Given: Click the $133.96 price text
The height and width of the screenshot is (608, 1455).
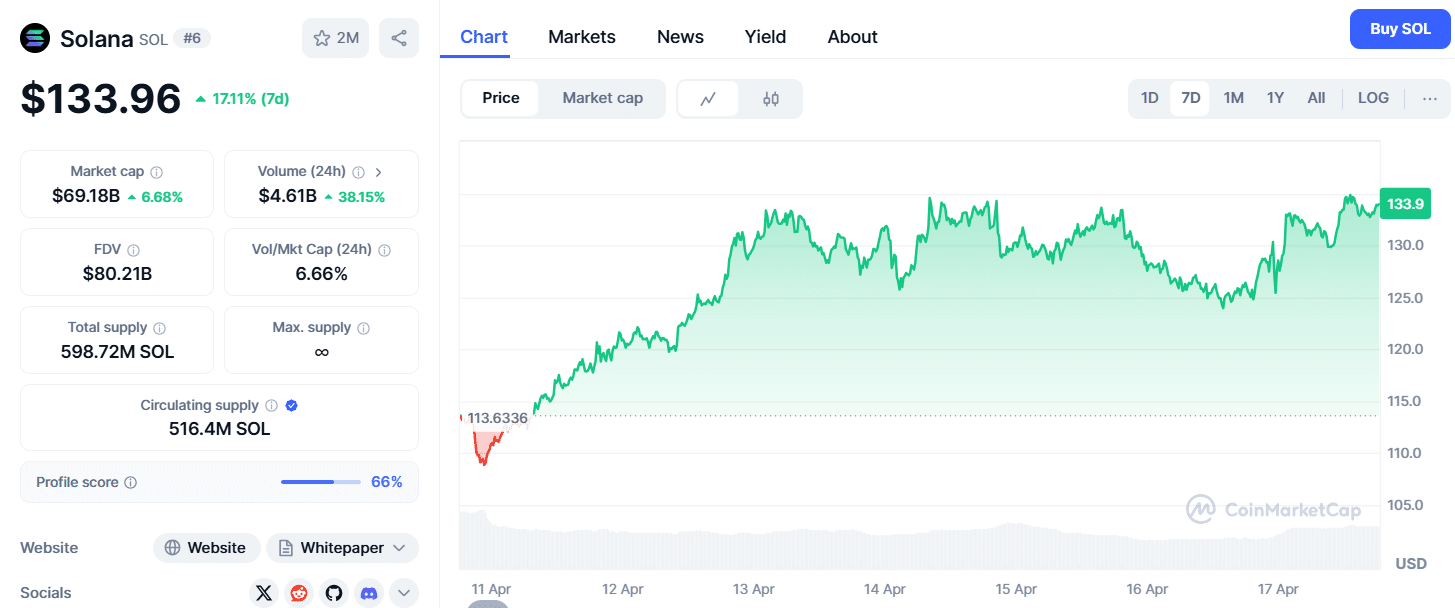Looking at the screenshot, I should coord(101,98).
